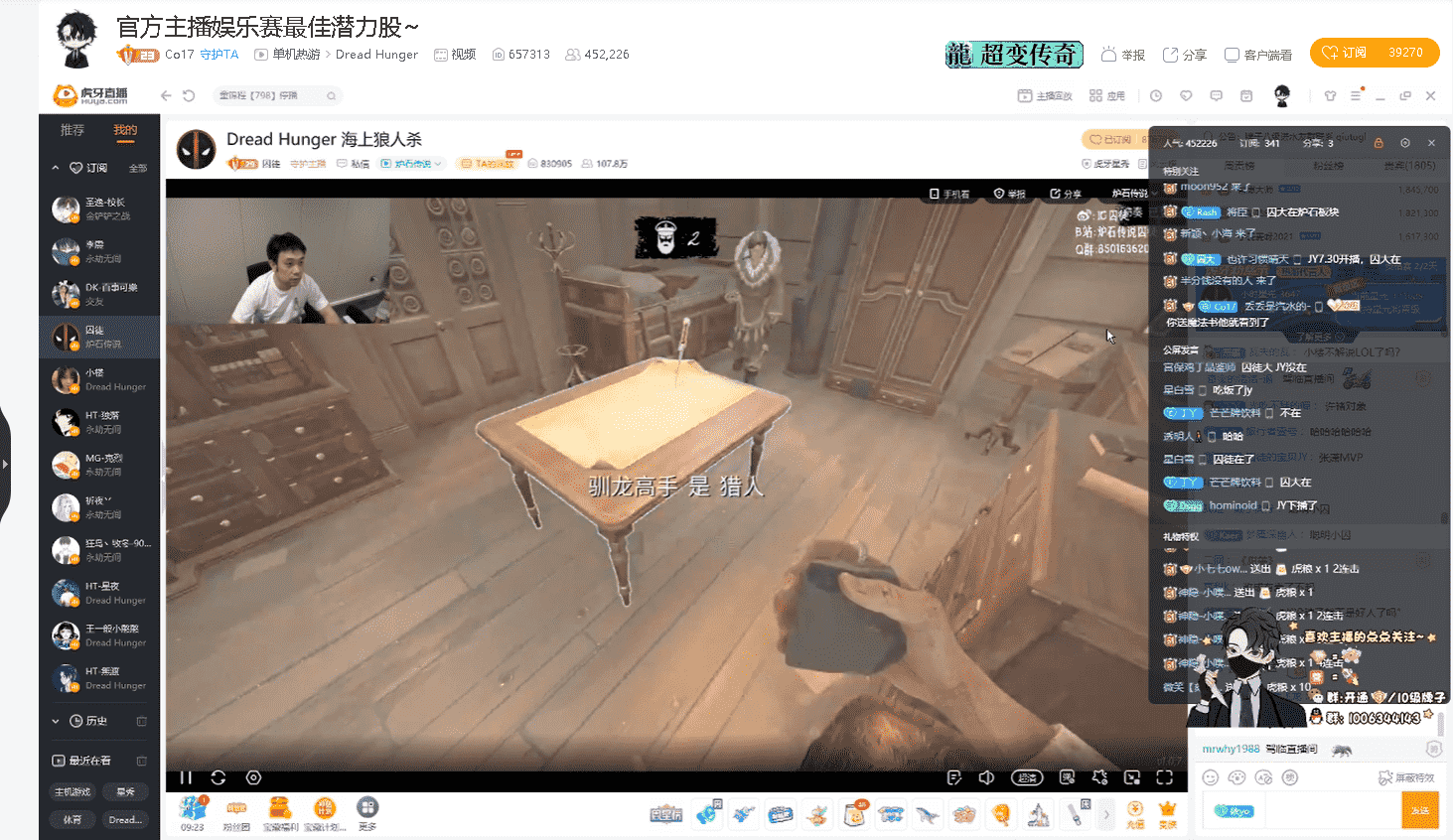Viewport: 1453px width, 840px height.
Task: Open the calendar check-in icon
Action: [1246, 95]
